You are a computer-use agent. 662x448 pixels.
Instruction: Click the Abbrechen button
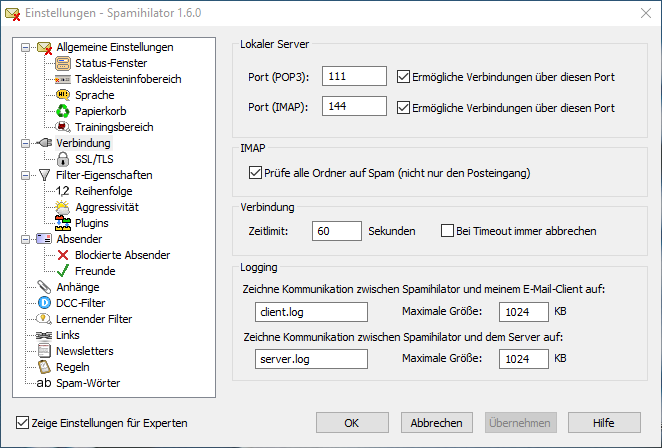pyautogui.click(x=437, y=423)
